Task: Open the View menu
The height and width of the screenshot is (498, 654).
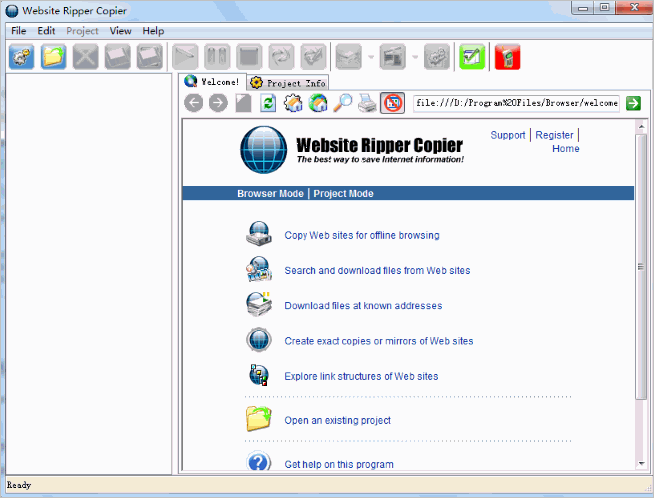Action: pyautogui.click(x=121, y=31)
